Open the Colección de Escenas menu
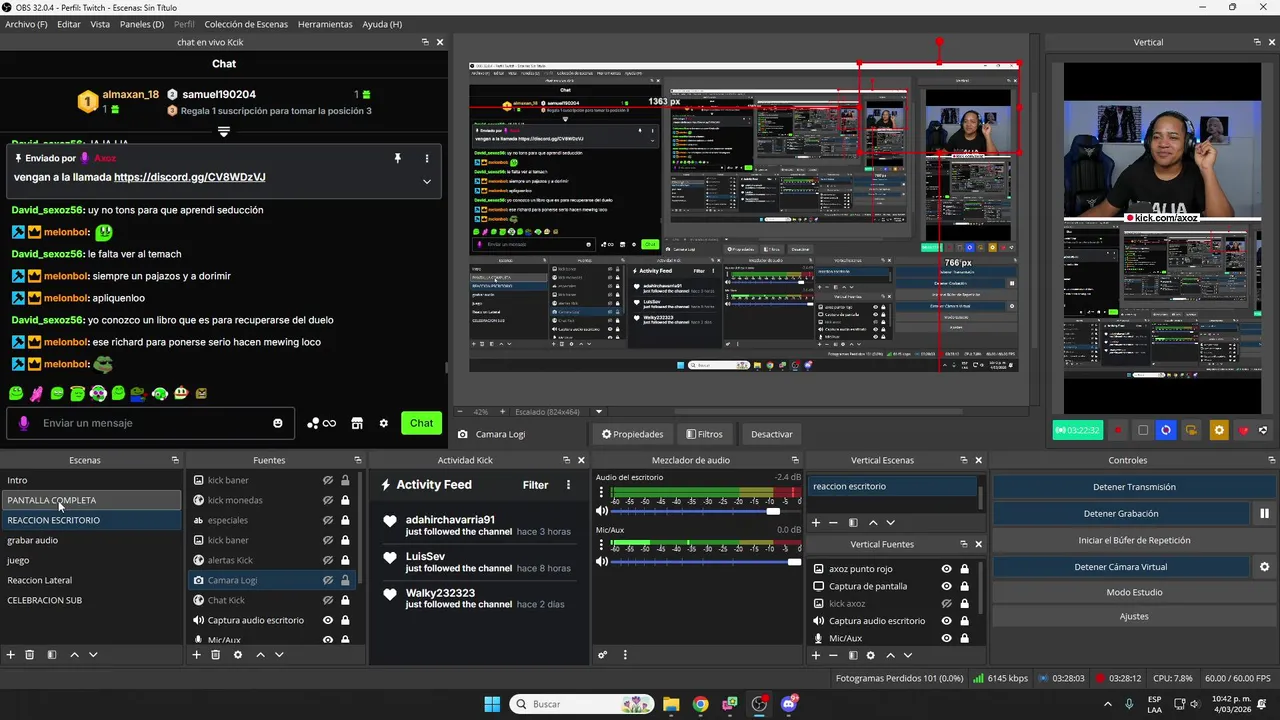 coord(246,24)
